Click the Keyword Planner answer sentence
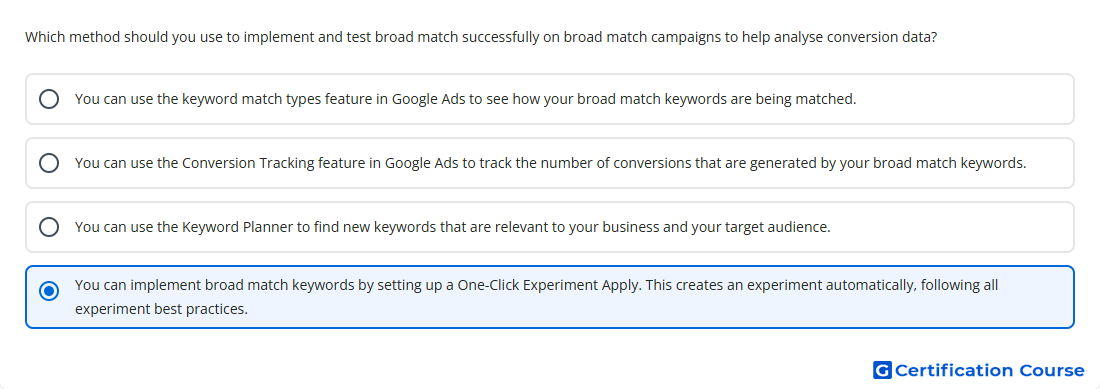1100x389 pixels. coord(452,227)
